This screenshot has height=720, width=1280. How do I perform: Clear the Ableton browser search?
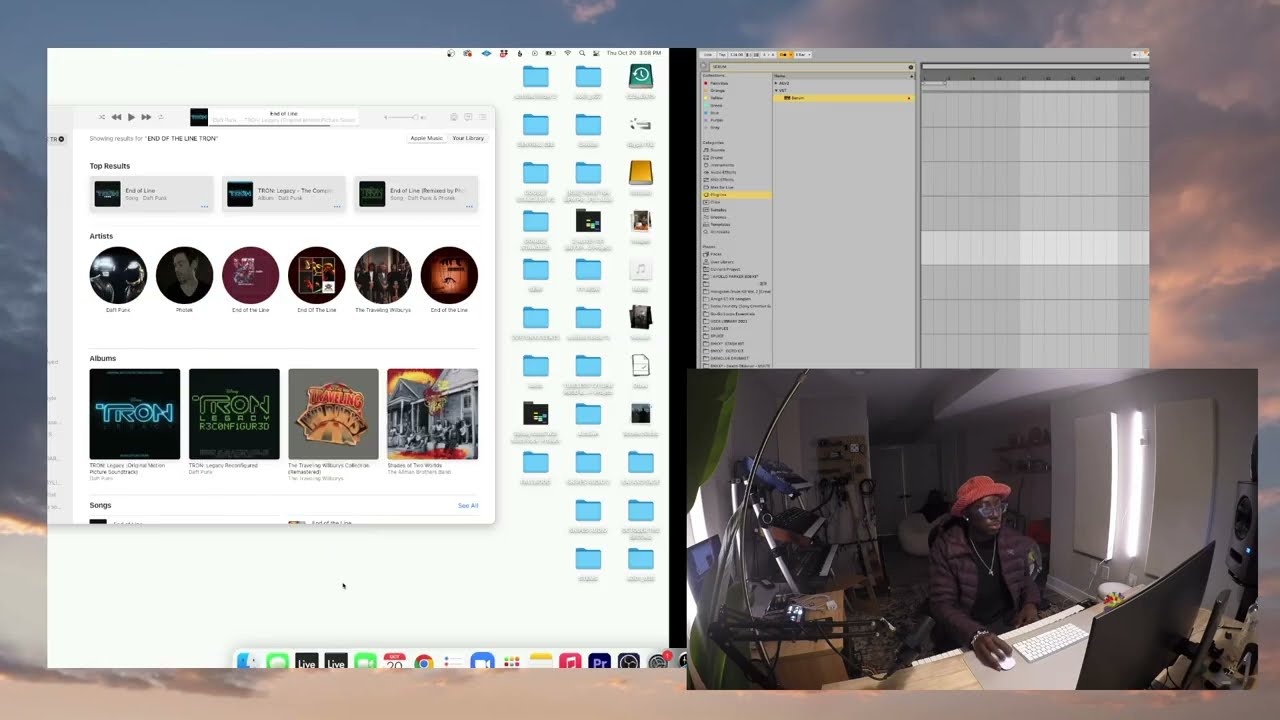coord(911,67)
